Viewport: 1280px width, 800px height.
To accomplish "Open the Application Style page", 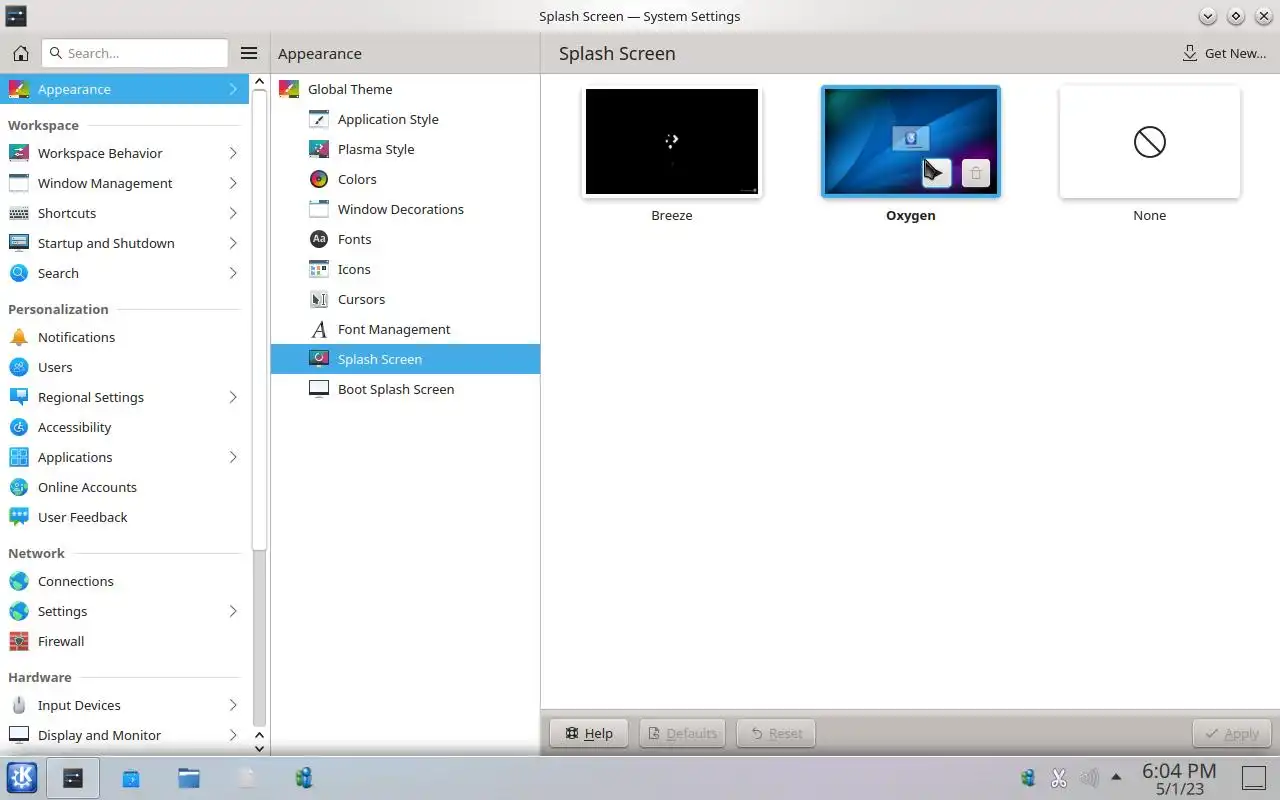I will pos(405,119).
